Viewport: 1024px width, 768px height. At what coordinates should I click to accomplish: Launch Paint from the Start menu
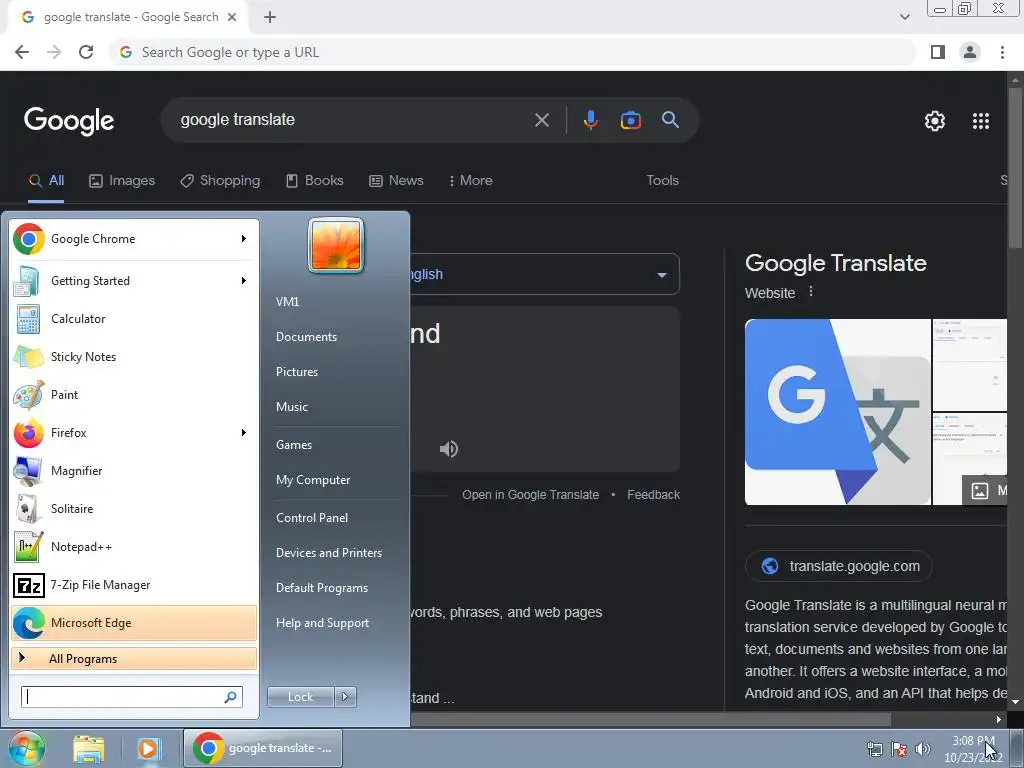pyautogui.click(x=133, y=394)
